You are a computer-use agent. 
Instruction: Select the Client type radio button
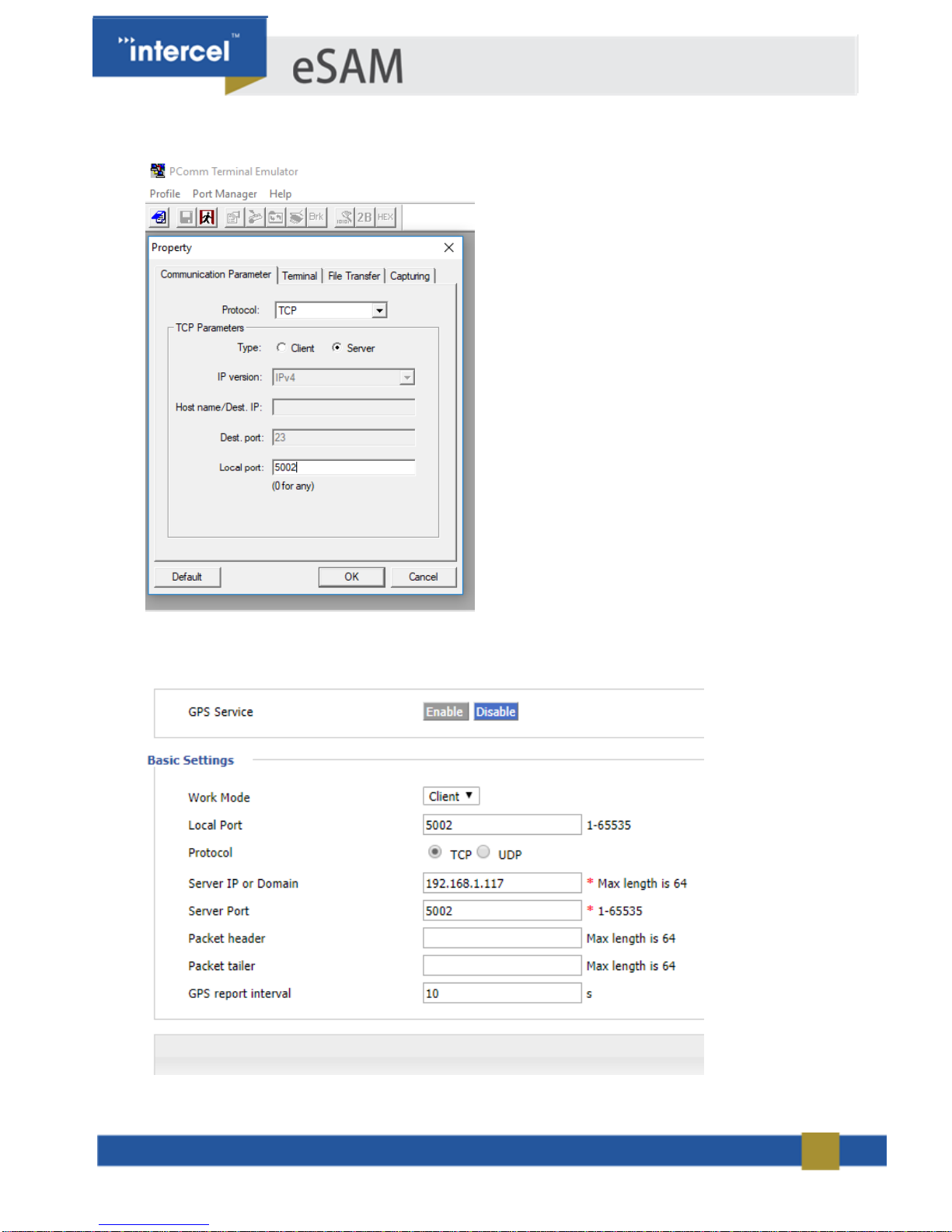(281, 348)
